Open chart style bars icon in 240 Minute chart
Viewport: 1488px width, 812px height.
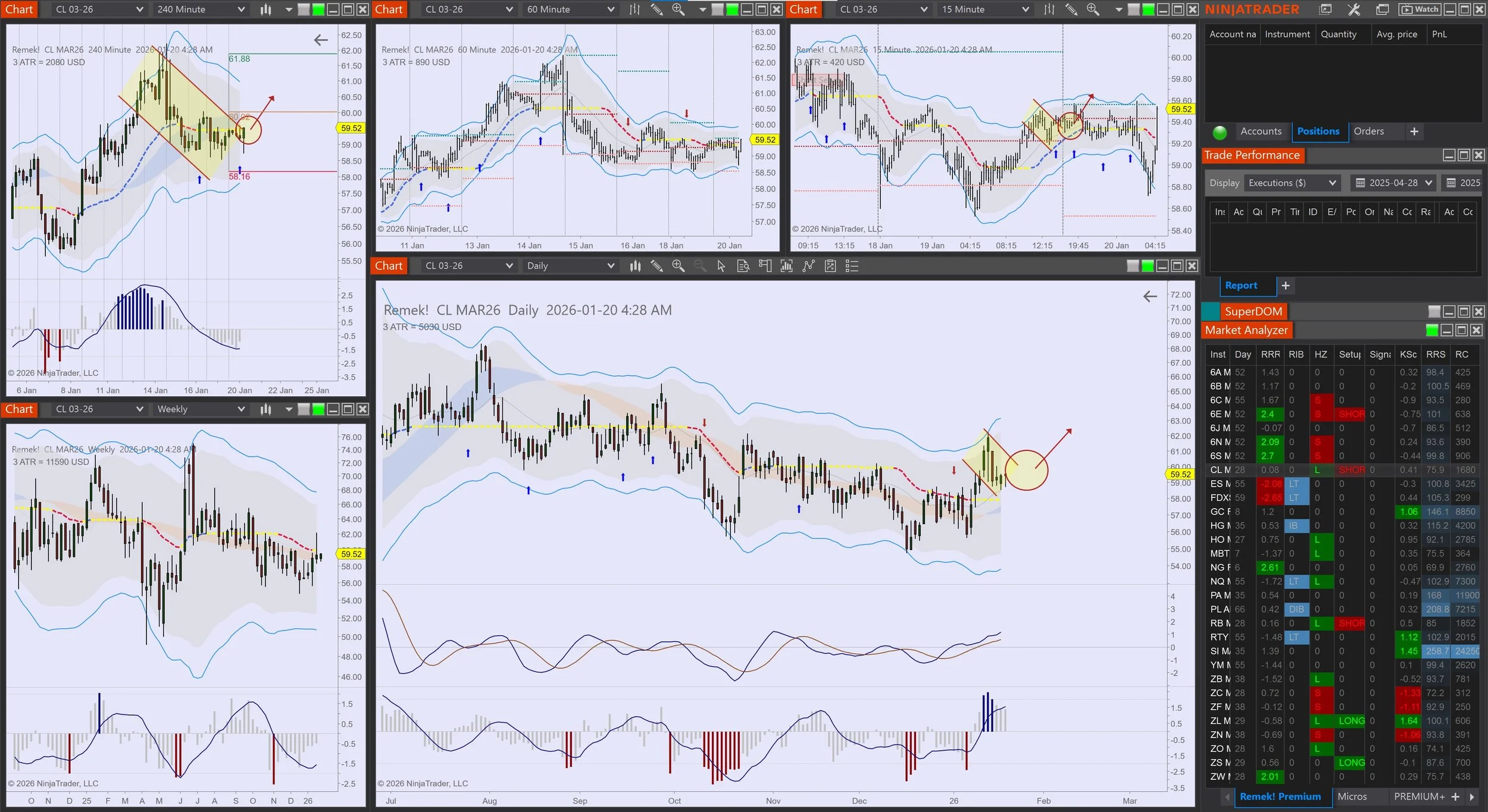265,9
